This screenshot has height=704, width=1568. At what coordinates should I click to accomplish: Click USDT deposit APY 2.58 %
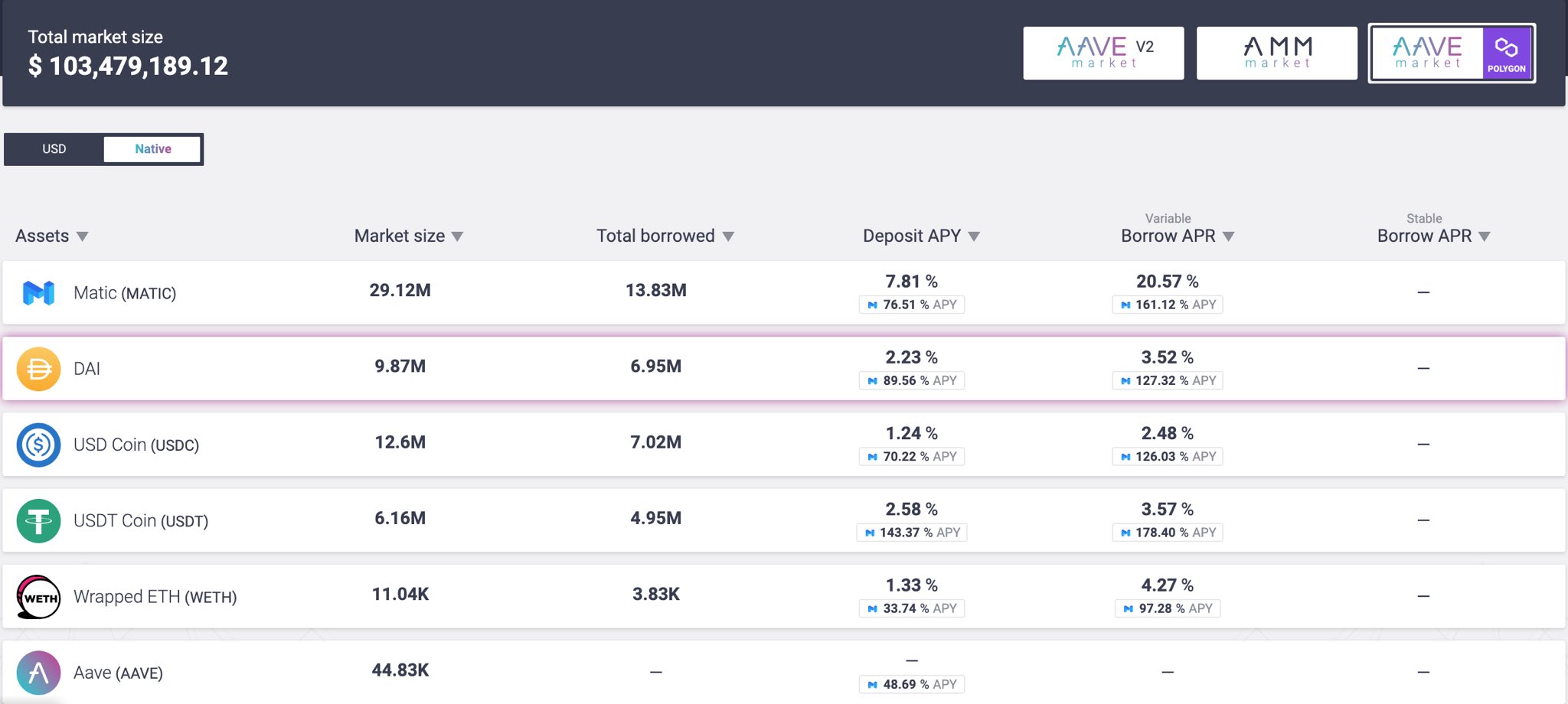point(911,509)
